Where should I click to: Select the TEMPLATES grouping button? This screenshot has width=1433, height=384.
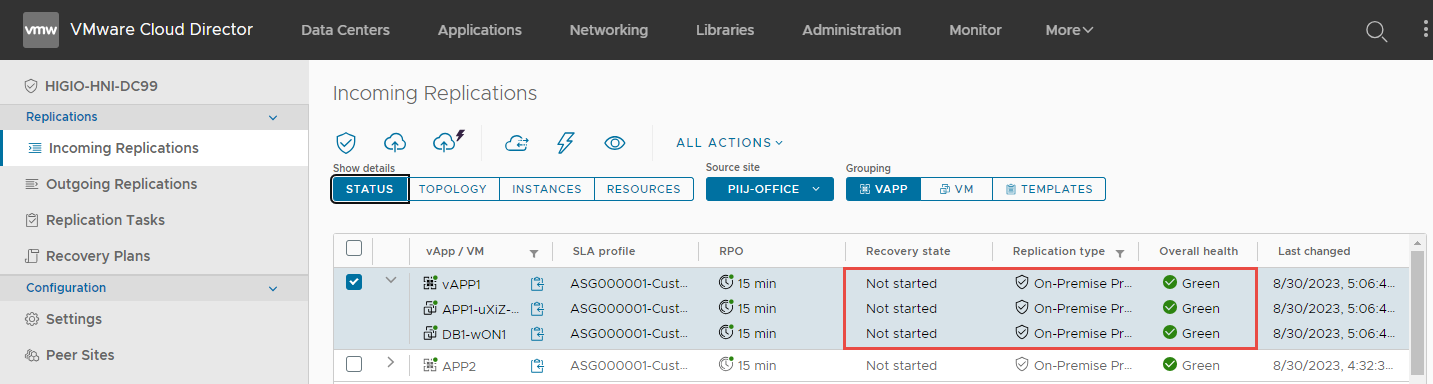(x=1049, y=189)
